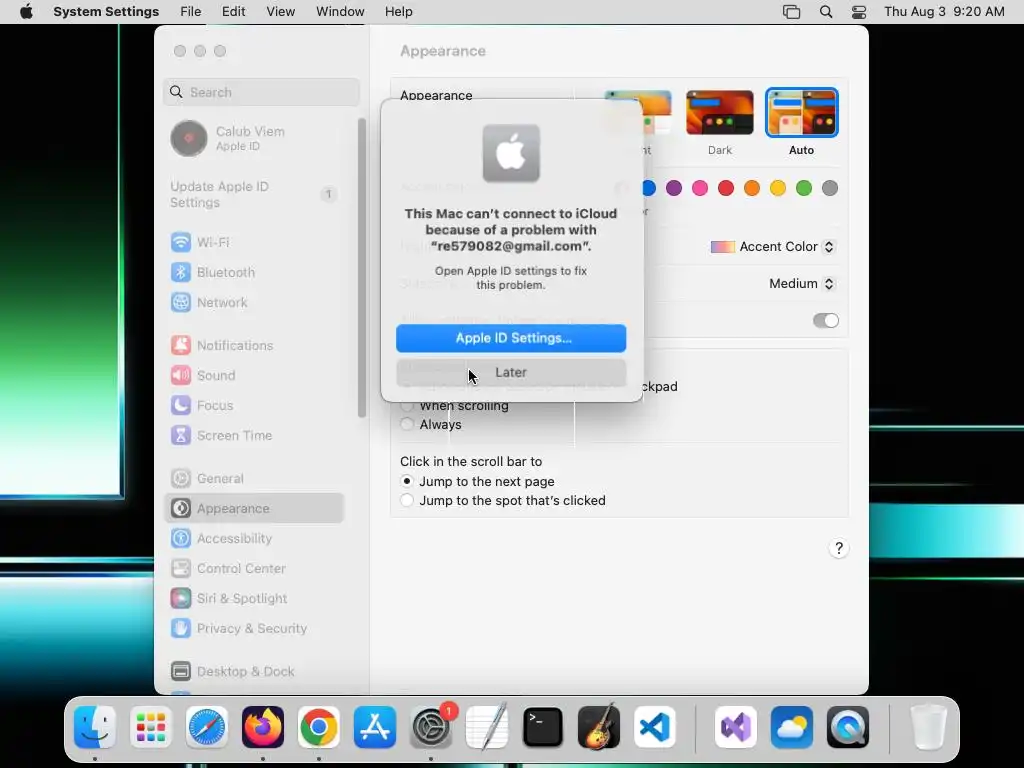The width and height of the screenshot is (1024, 768).
Task: Open the Edit menu
Action: click(x=233, y=12)
